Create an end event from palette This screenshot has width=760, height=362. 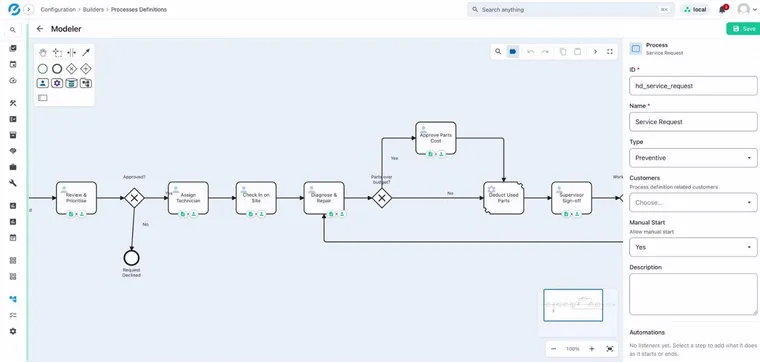(57, 69)
